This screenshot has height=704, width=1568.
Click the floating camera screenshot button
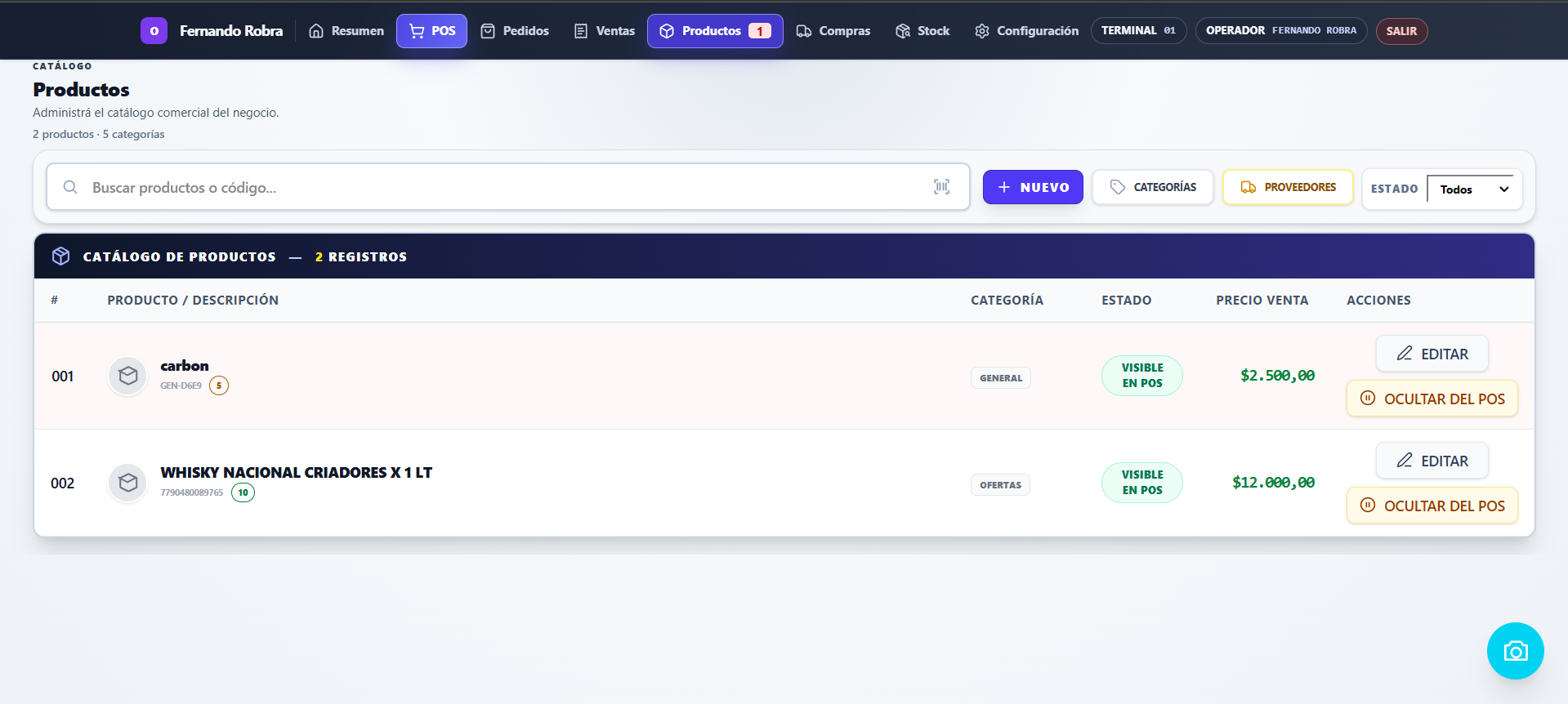tap(1516, 651)
